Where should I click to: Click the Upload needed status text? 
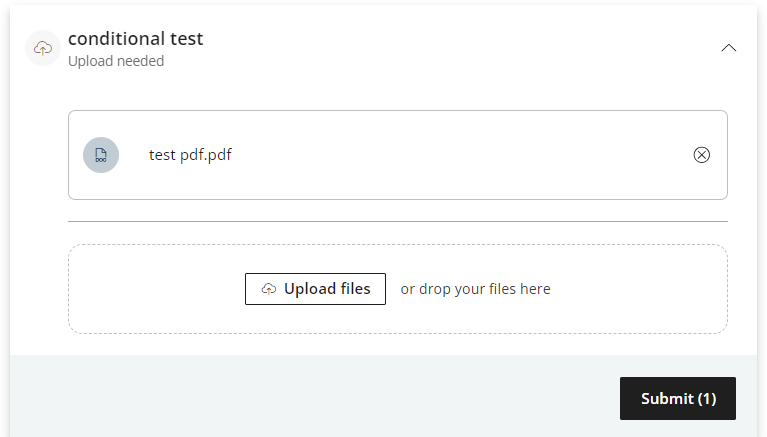pos(116,61)
